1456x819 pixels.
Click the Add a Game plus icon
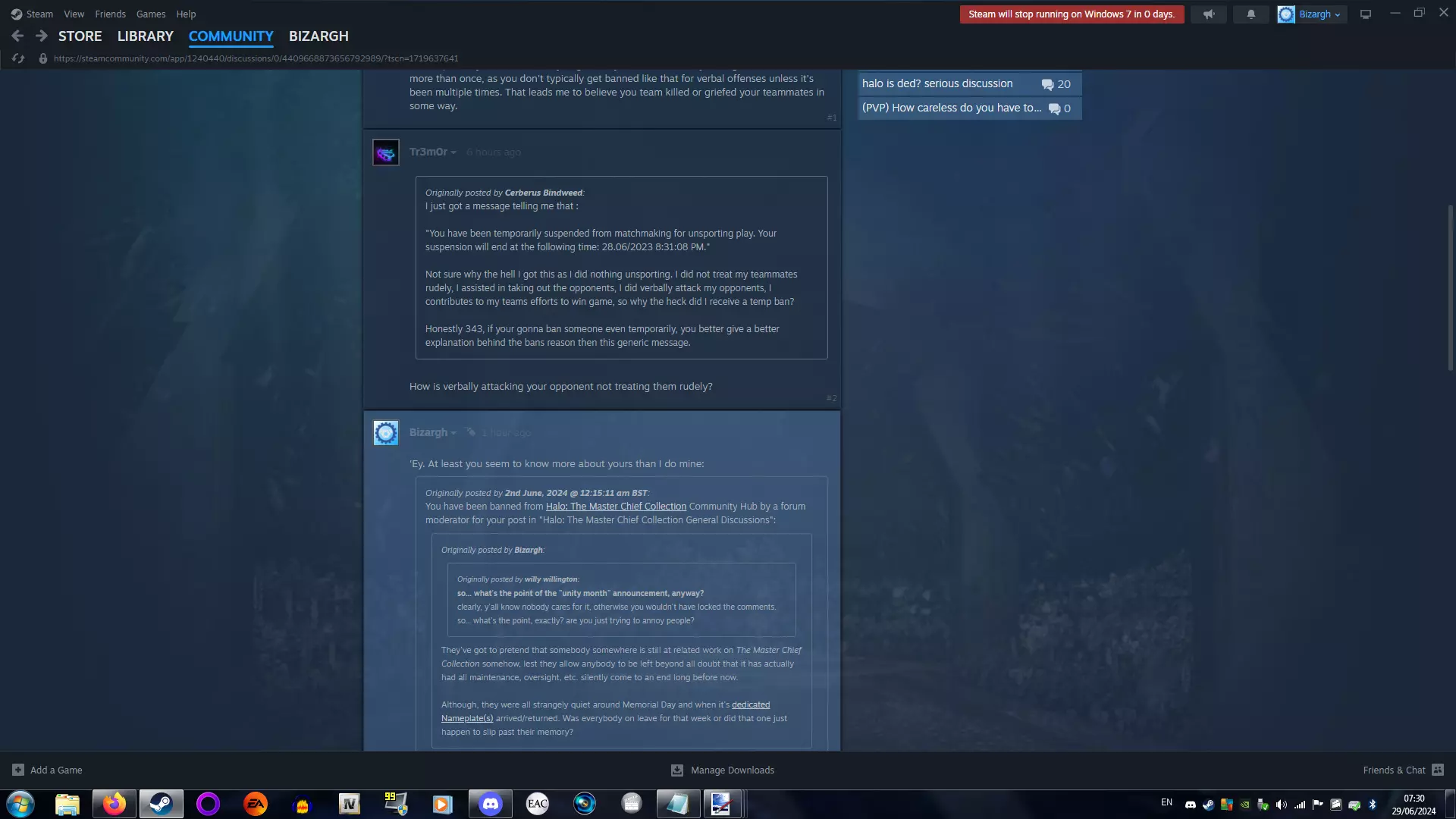pyautogui.click(x=18, y=770)
